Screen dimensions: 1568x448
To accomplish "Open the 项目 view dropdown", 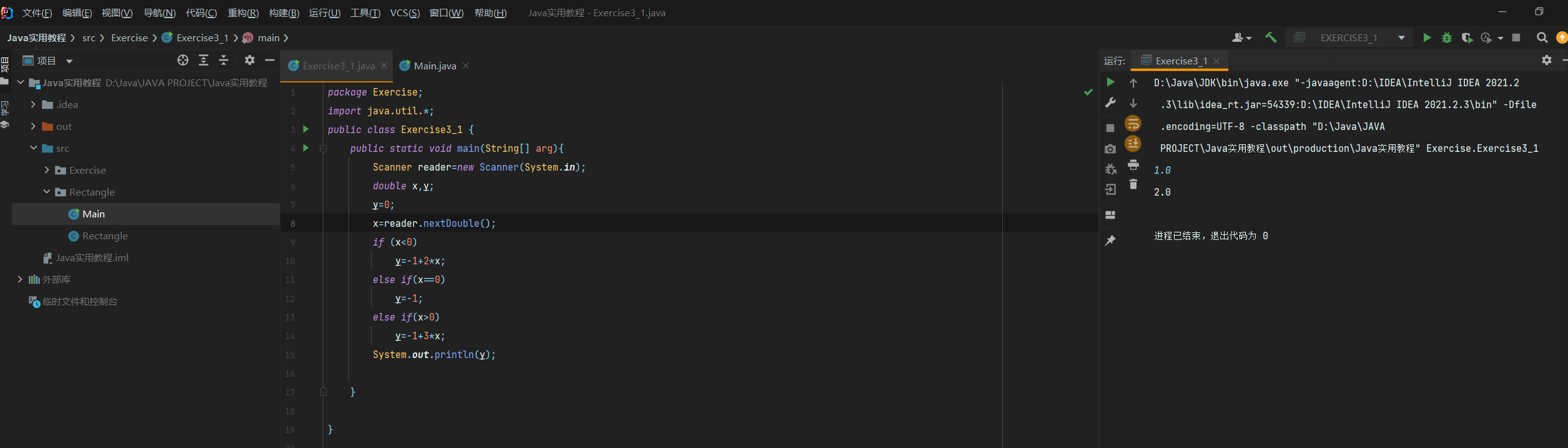I will [x=69, y=61].
